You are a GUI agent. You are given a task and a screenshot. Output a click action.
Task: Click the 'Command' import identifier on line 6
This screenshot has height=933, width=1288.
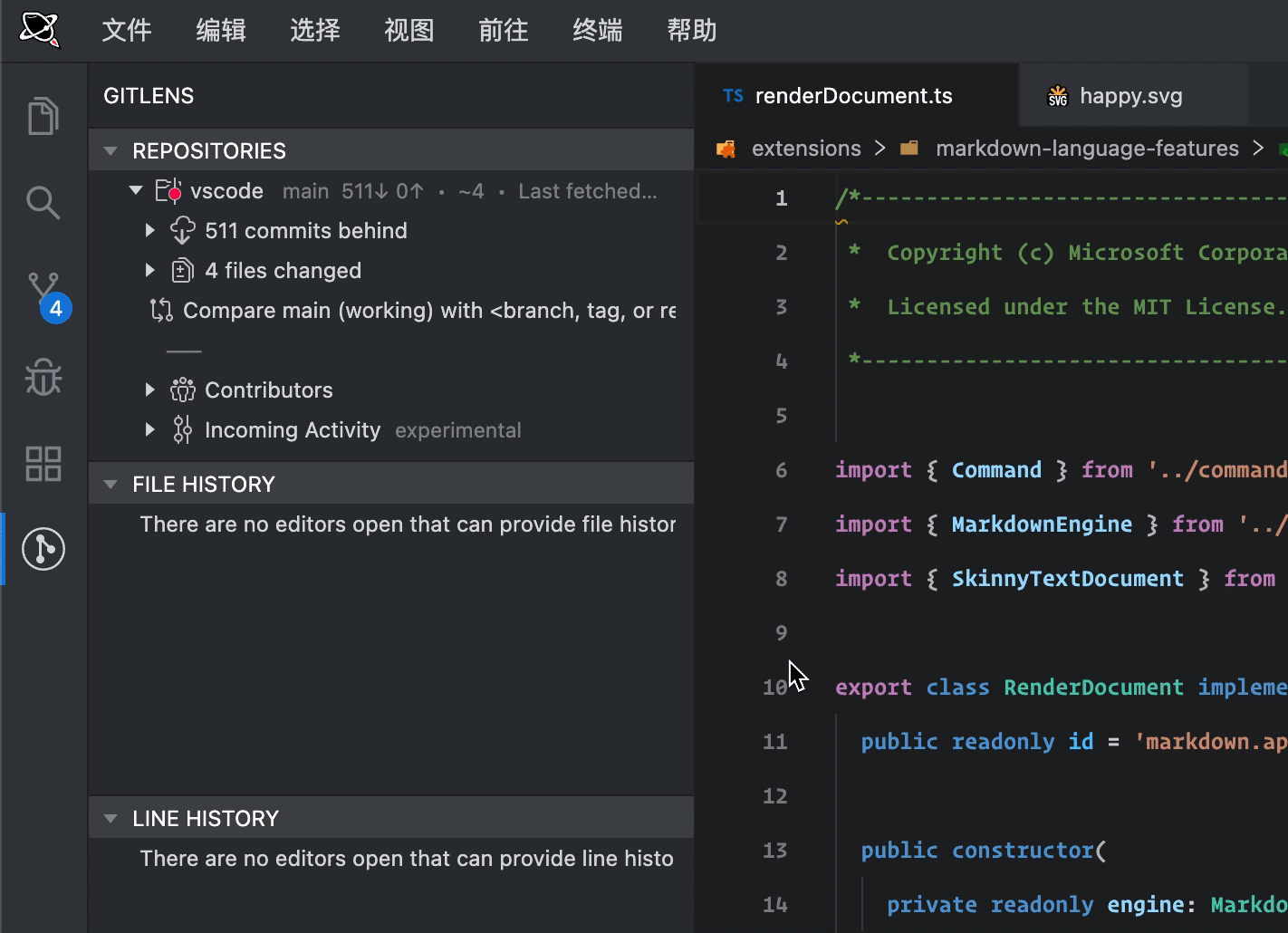[x=996, y=470]
